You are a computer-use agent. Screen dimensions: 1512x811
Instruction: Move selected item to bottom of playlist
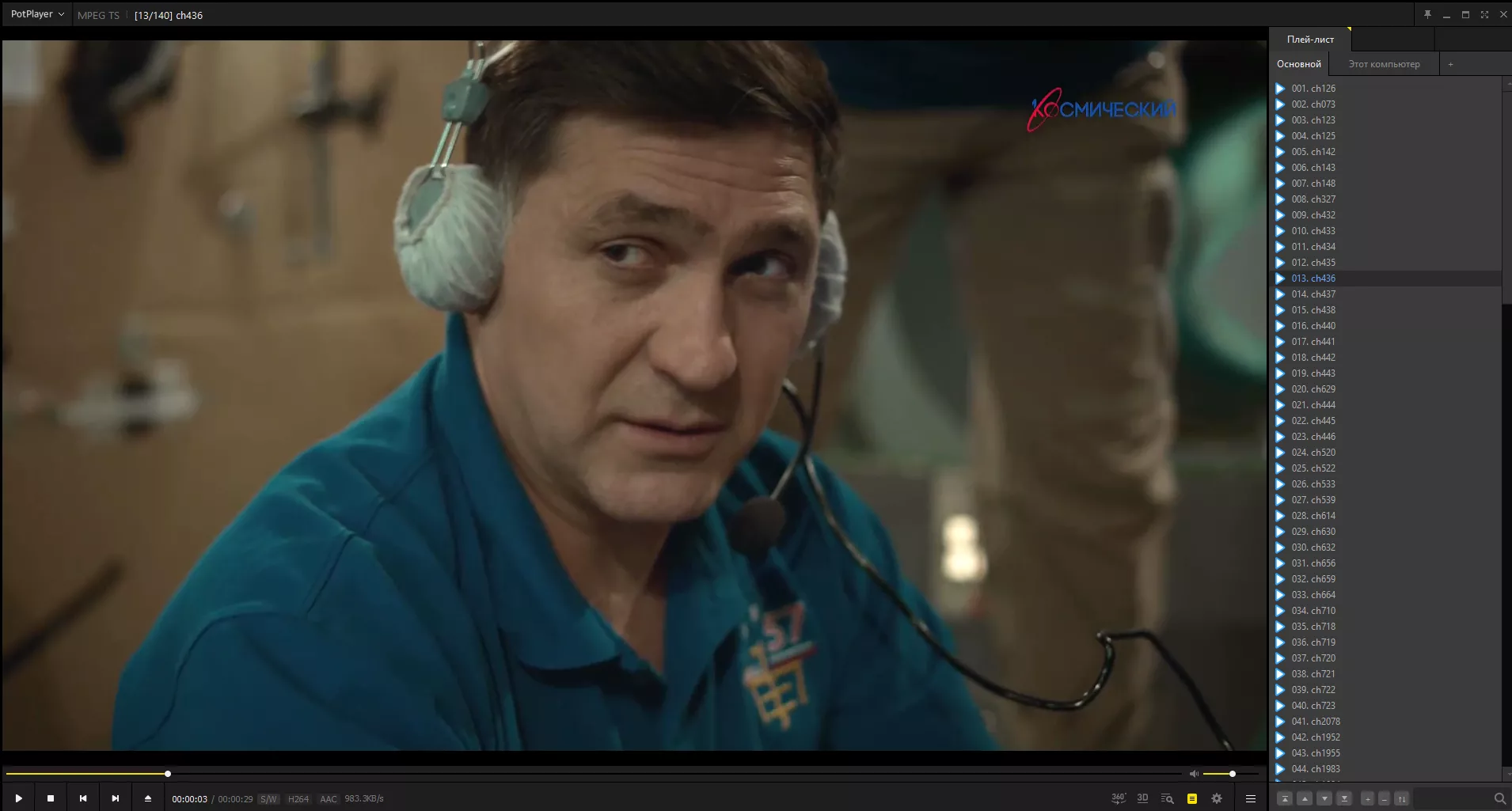1344,799
